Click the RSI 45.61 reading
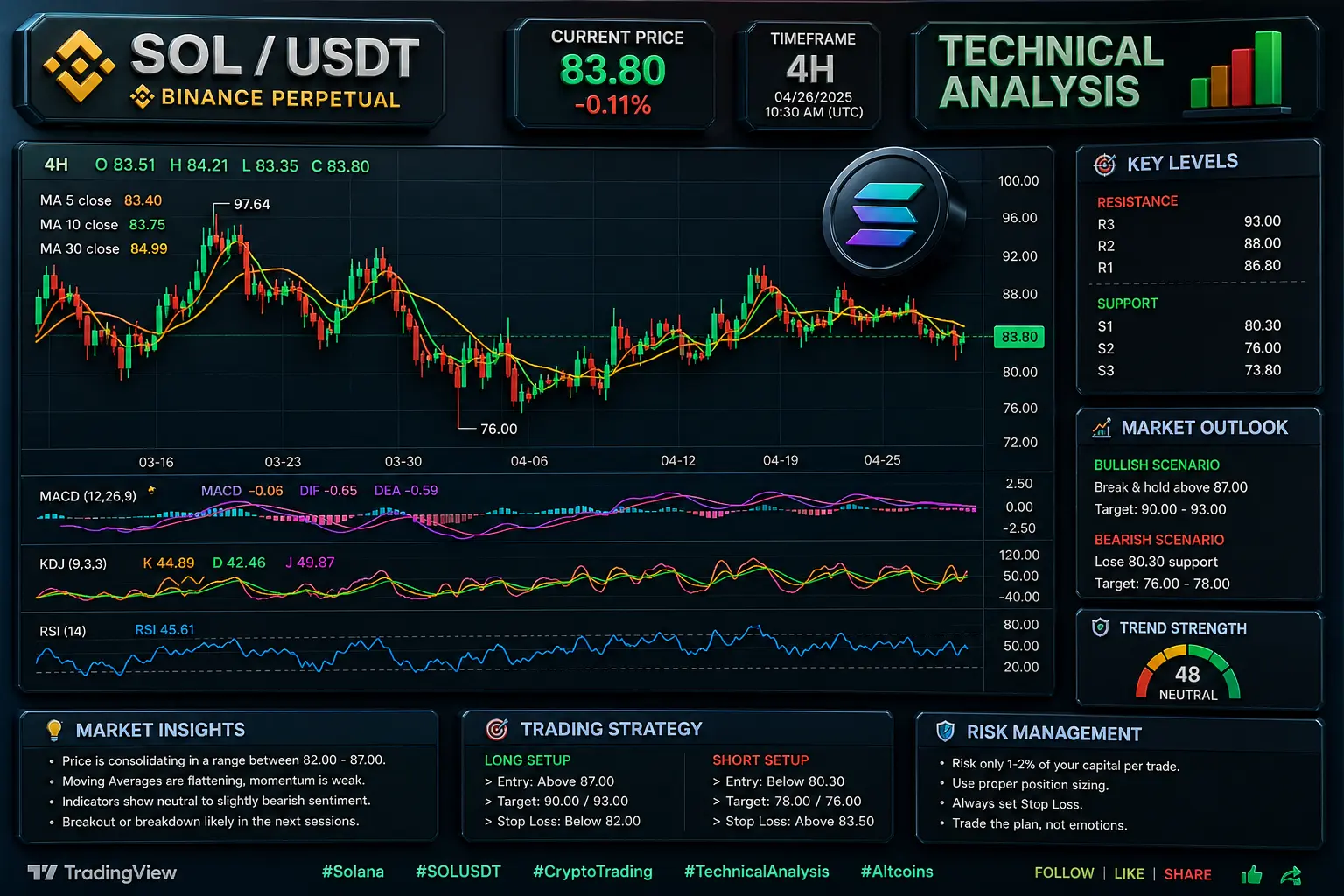1344x896 pixels. [164, 629]
